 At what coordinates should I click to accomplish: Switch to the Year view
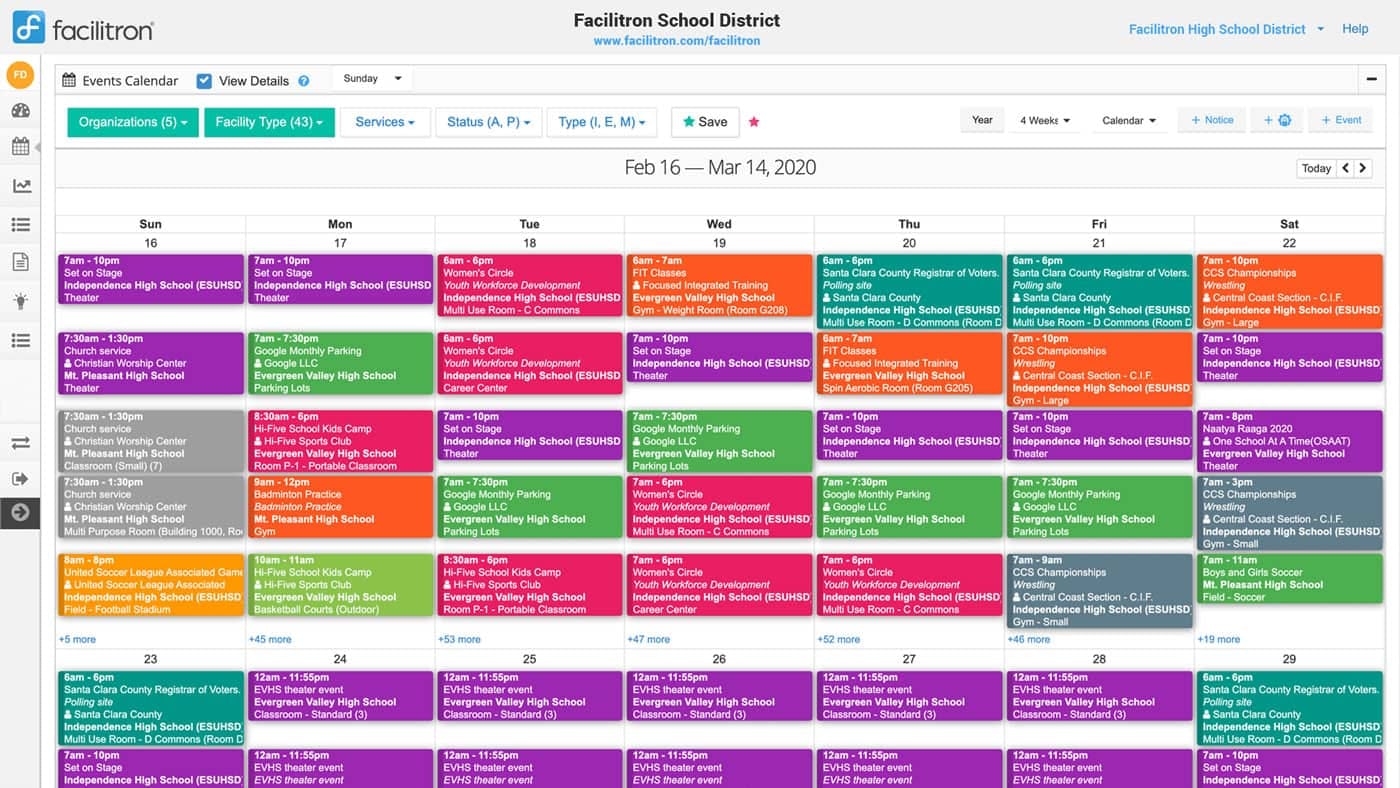[981, 119]
